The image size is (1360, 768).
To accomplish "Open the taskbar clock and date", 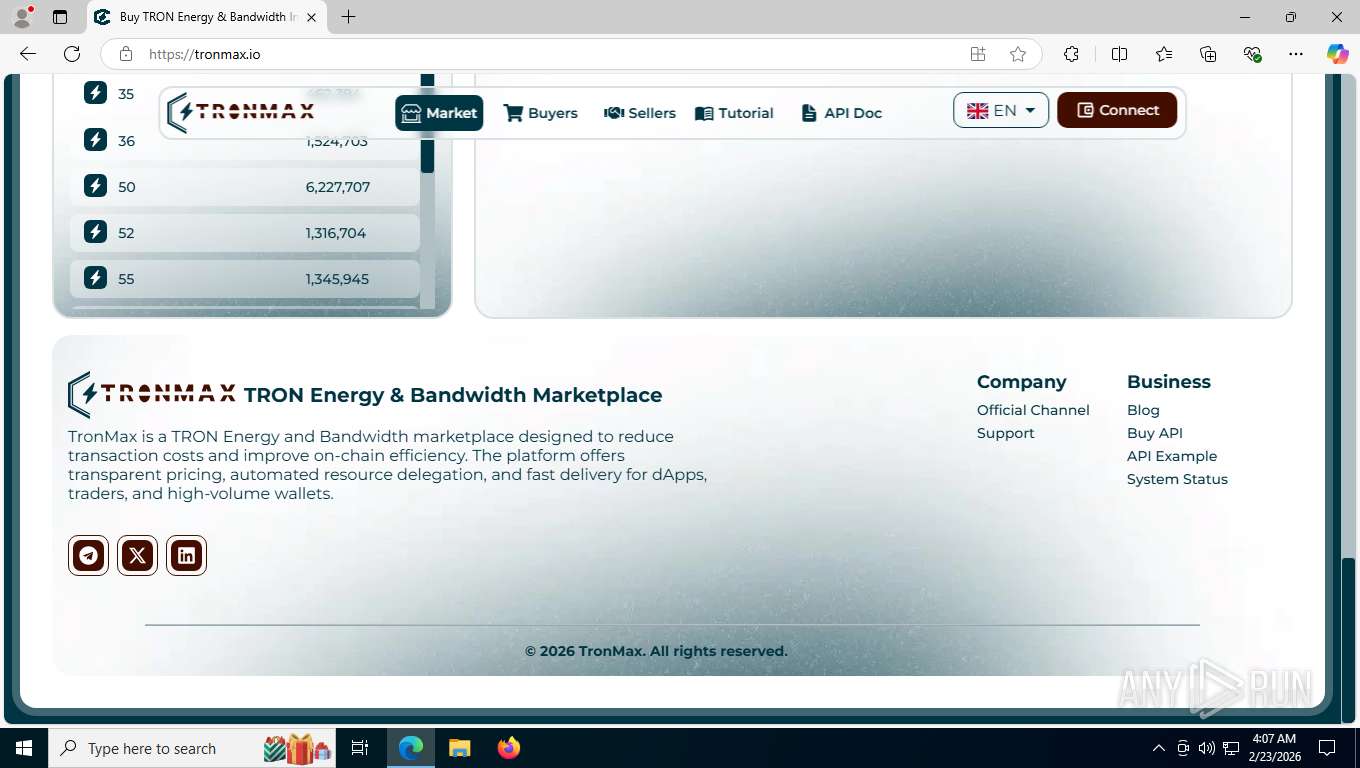I will pyautogui.click(x=1273, y=748).
